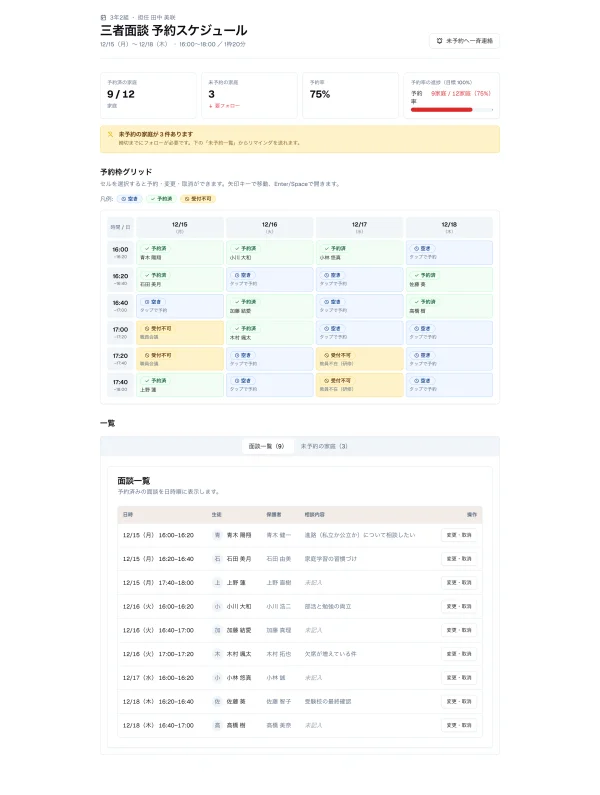The width and height of the screenshot is (600, 795).
Task: Click 変更・取消 for 加藤 結愛
Action: tap(459, 630)
